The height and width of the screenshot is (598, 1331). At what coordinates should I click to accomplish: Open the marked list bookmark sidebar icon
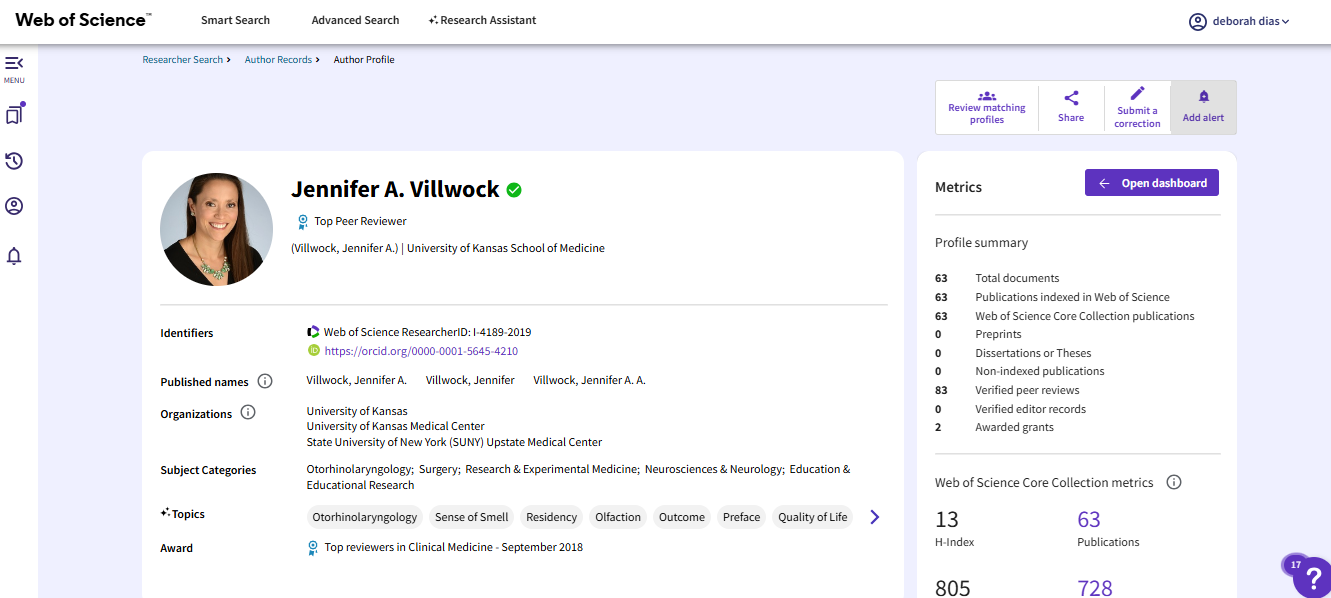point(14,113)
